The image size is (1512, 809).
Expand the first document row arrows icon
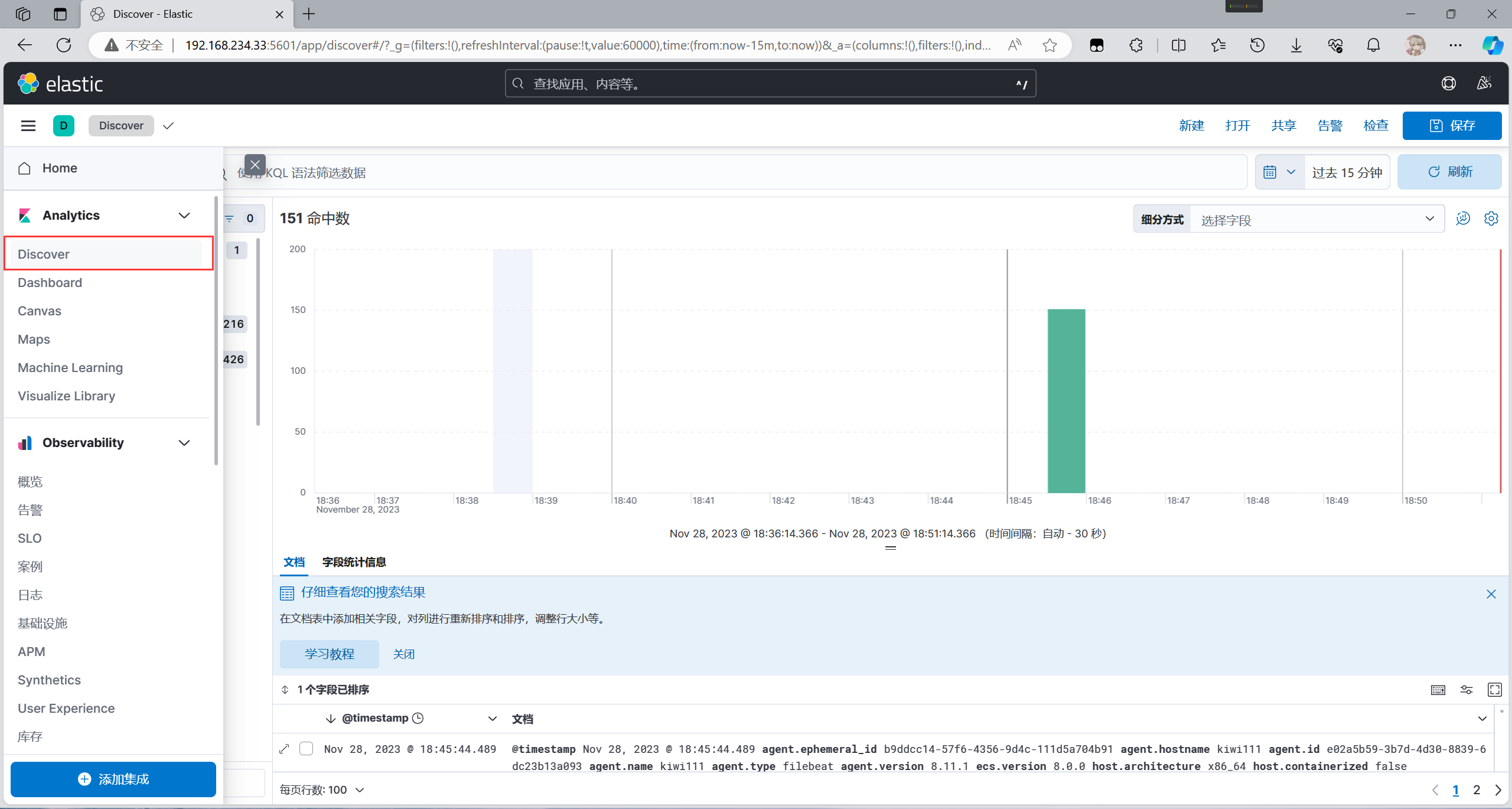(284, 749)
